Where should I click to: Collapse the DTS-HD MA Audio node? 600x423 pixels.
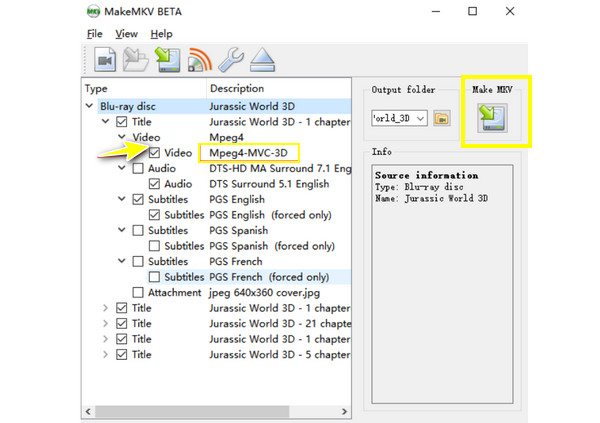coord(122,168)
